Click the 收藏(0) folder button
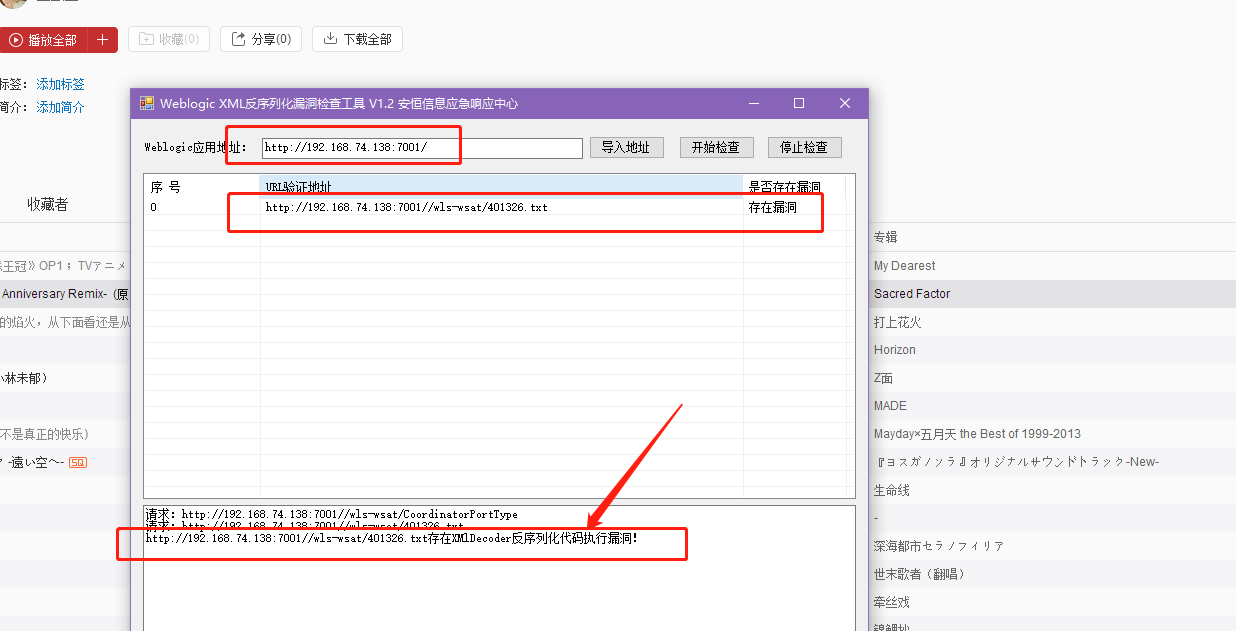The height and width of the screenshot is (631, 1236). [169, 40]
